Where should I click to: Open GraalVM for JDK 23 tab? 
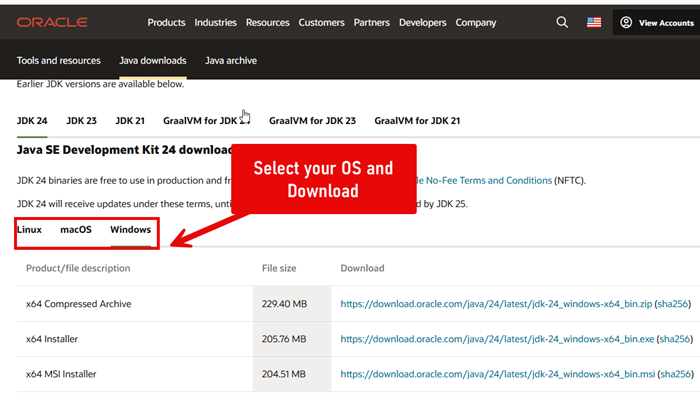pyautogui.click(x=312, y=121)
